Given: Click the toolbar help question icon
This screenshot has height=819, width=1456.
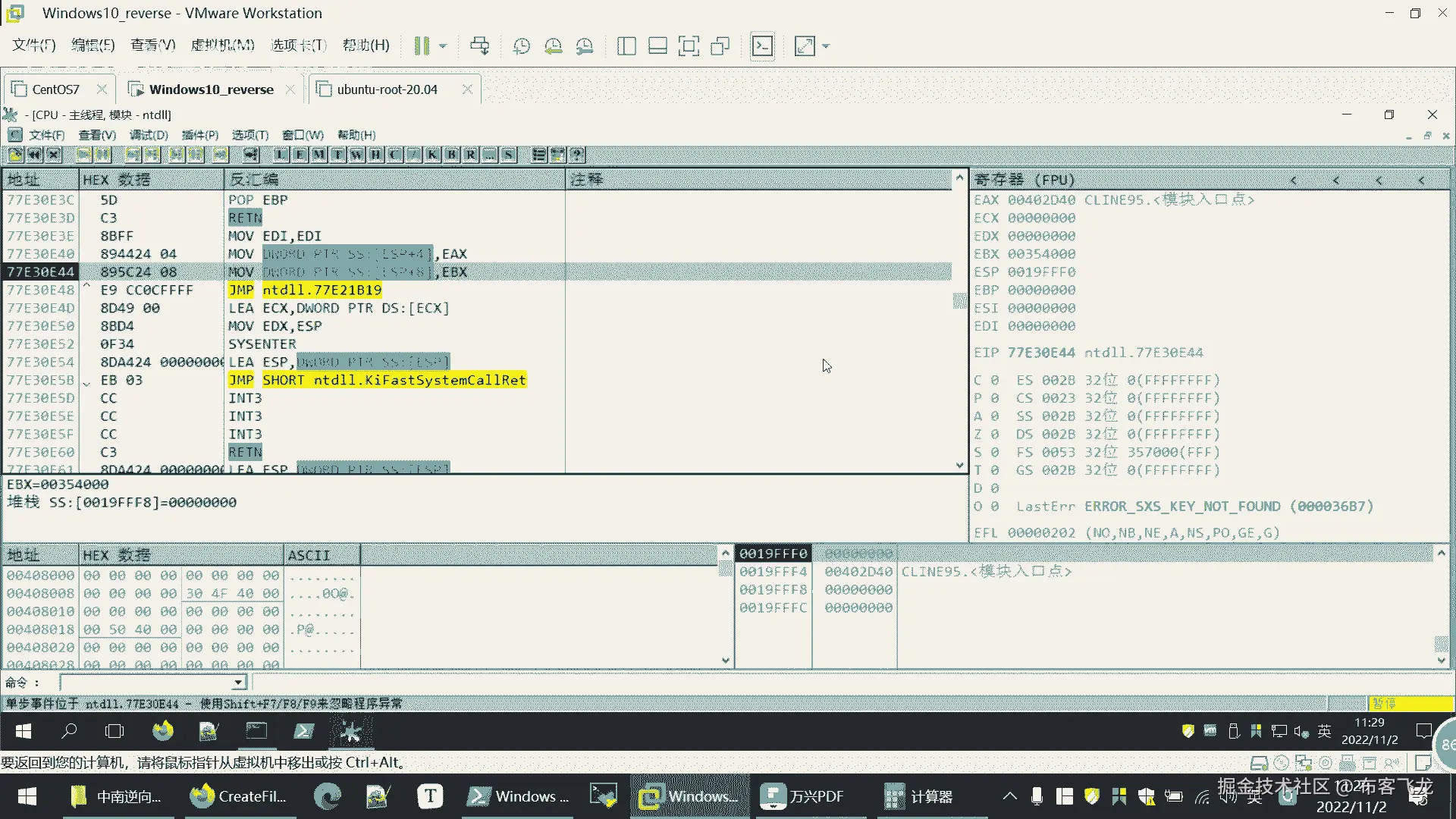Looking at the screenshot, I should [577, 155].
